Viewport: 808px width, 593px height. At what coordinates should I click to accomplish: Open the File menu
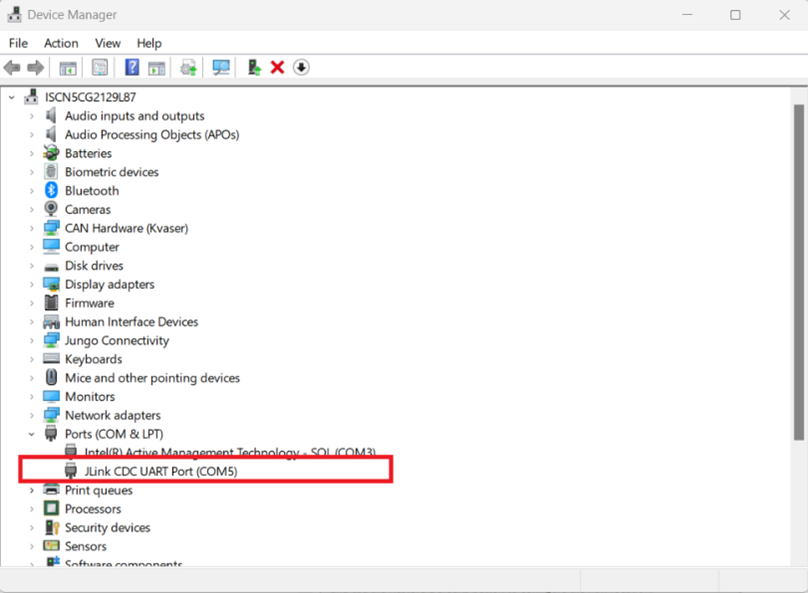(x=18, y=43)
